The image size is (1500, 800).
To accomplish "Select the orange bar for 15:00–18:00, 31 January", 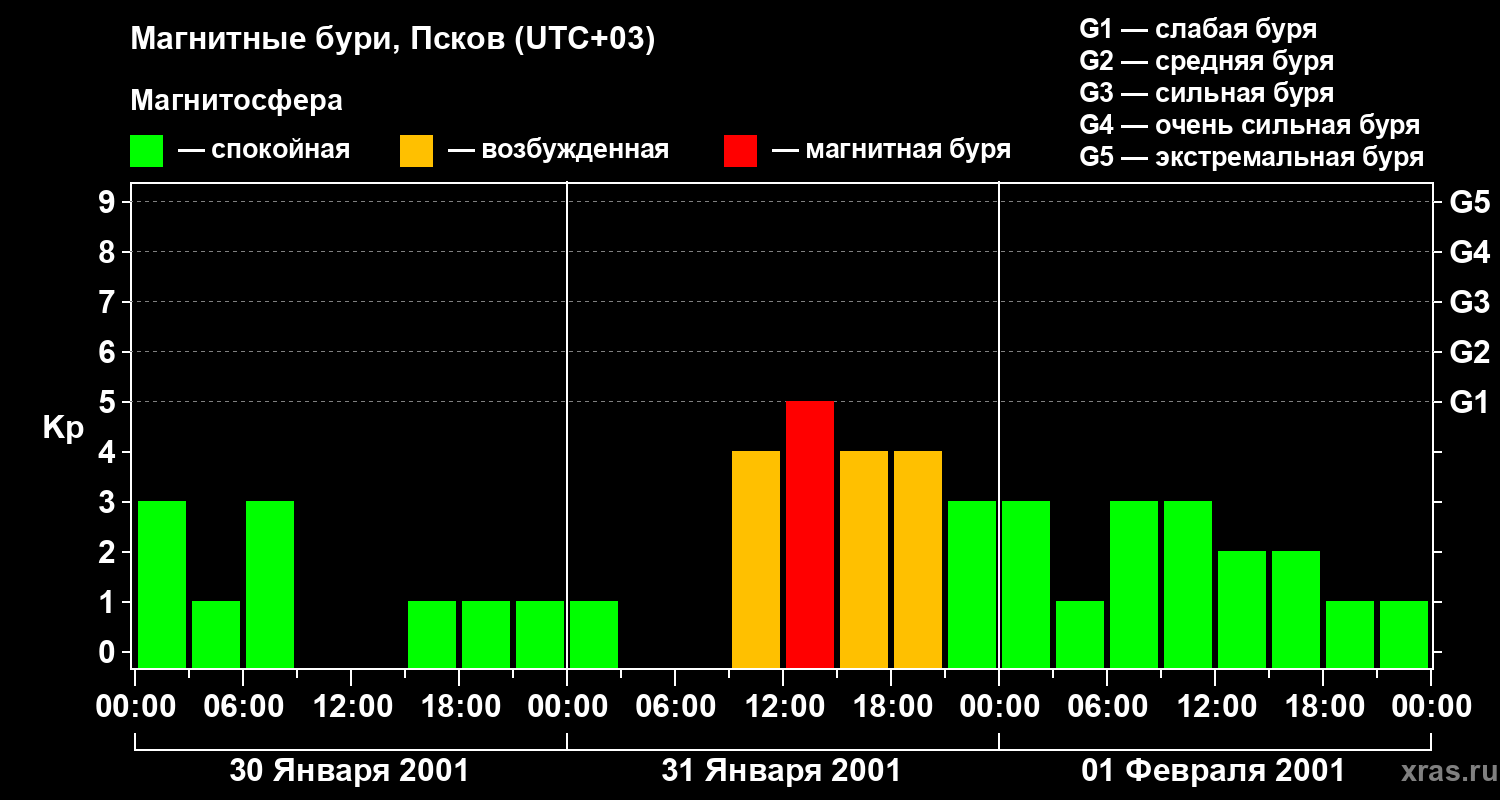I will (x=864, y=559).
